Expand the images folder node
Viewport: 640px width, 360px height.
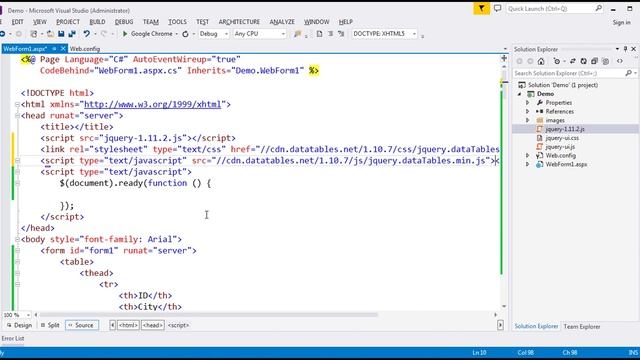[527, 120]
